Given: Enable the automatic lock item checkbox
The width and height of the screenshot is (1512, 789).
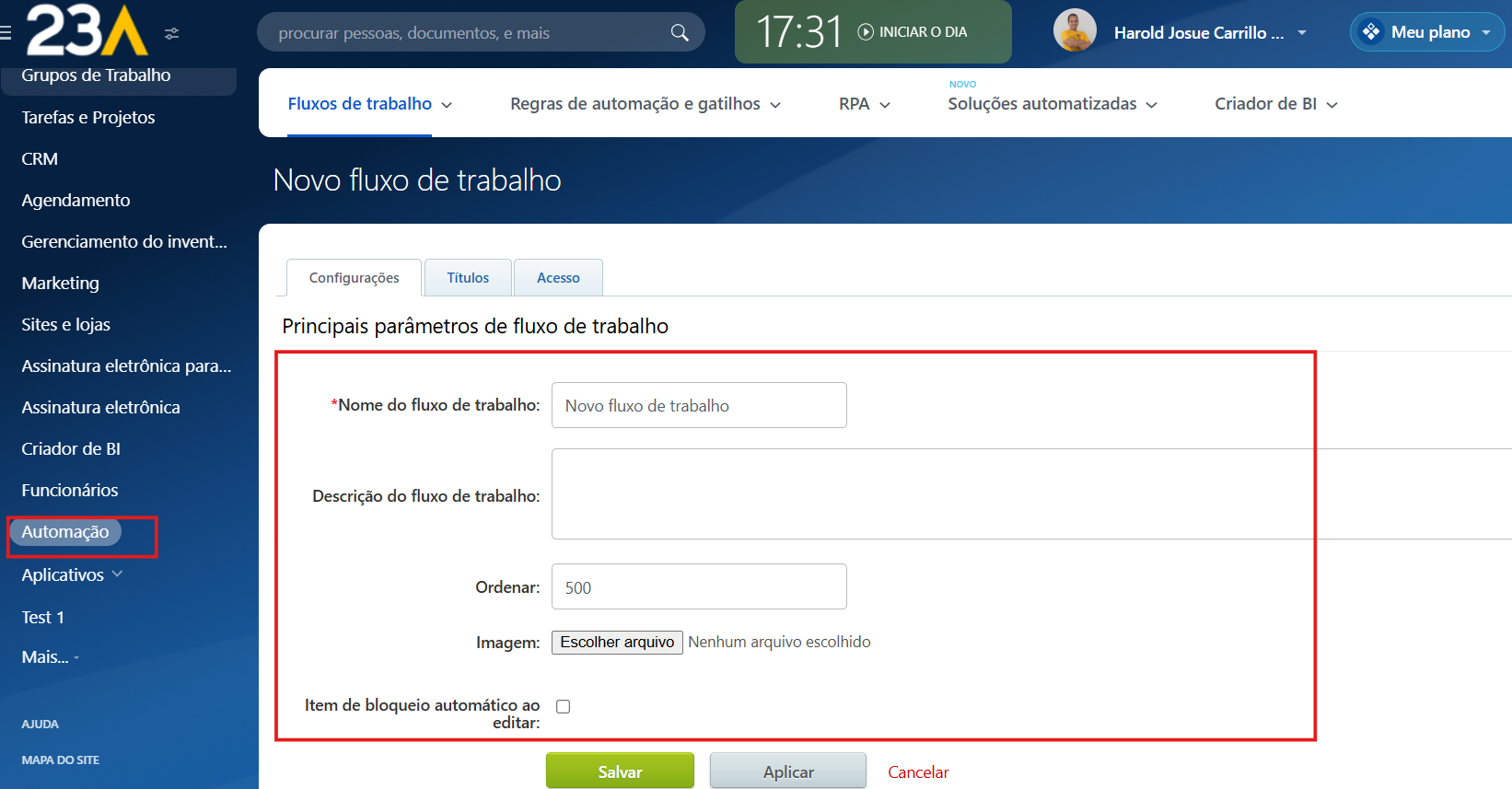Looking at the screenshot, I should tap(564, 706).
